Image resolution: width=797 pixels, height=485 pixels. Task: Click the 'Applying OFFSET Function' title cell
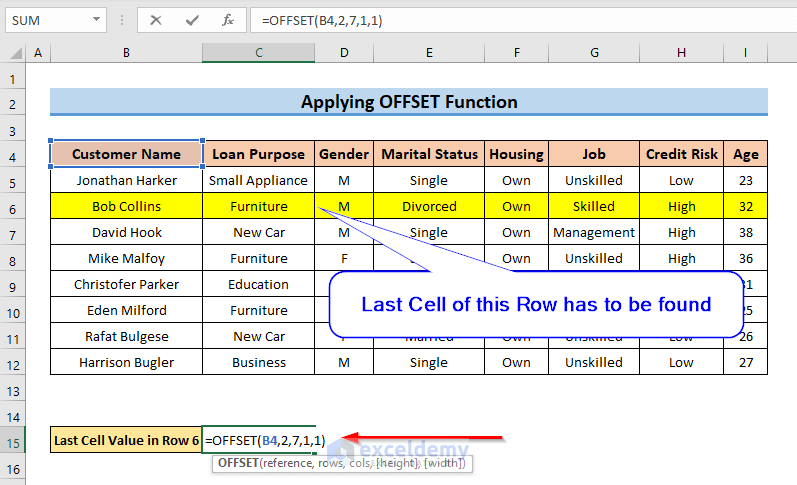click(x=409, y=102)
